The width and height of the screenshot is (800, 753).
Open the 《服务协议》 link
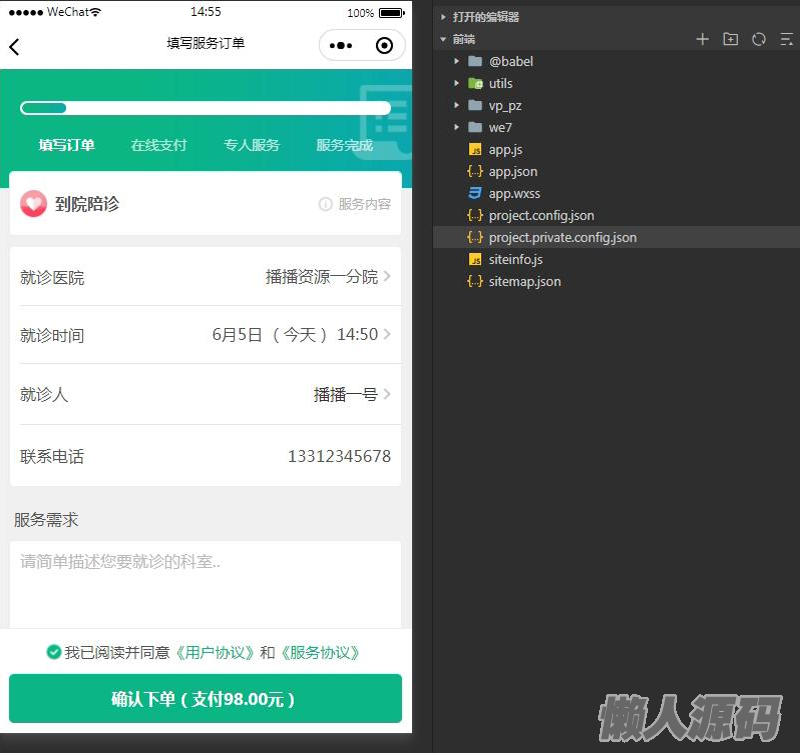[x=320, y=652]
